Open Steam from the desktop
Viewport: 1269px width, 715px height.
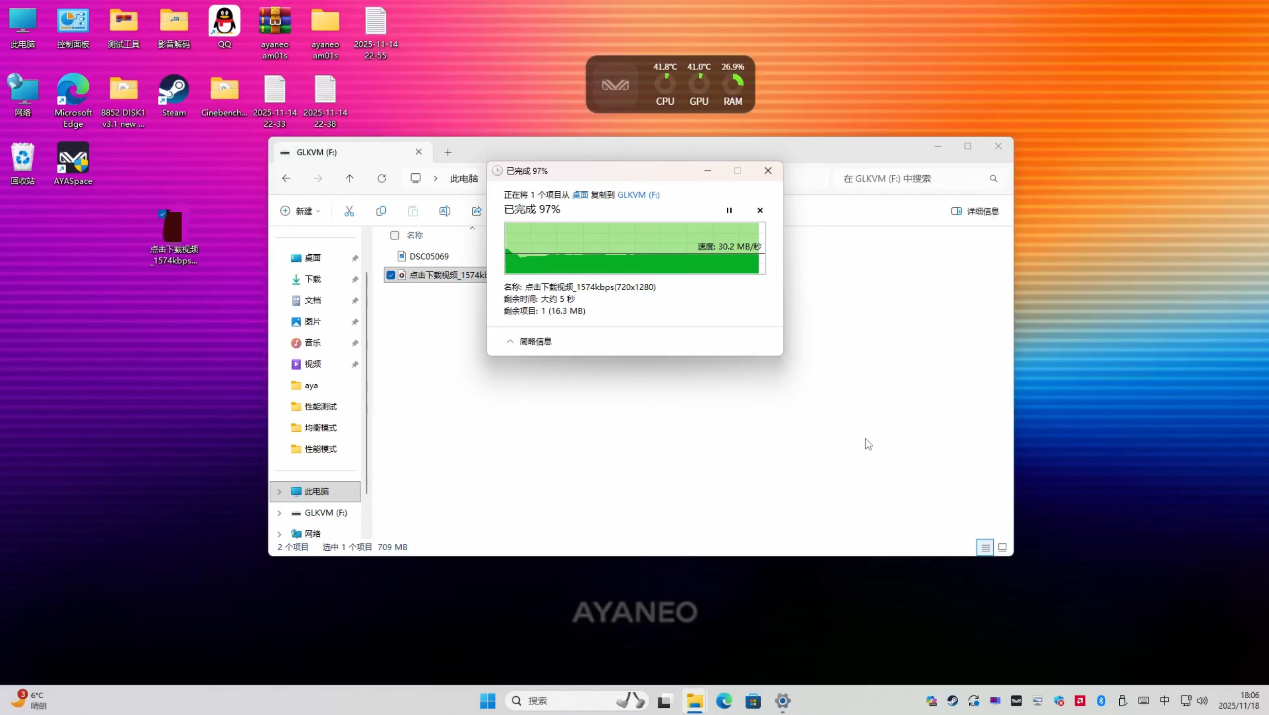click(x=174, y=95)
